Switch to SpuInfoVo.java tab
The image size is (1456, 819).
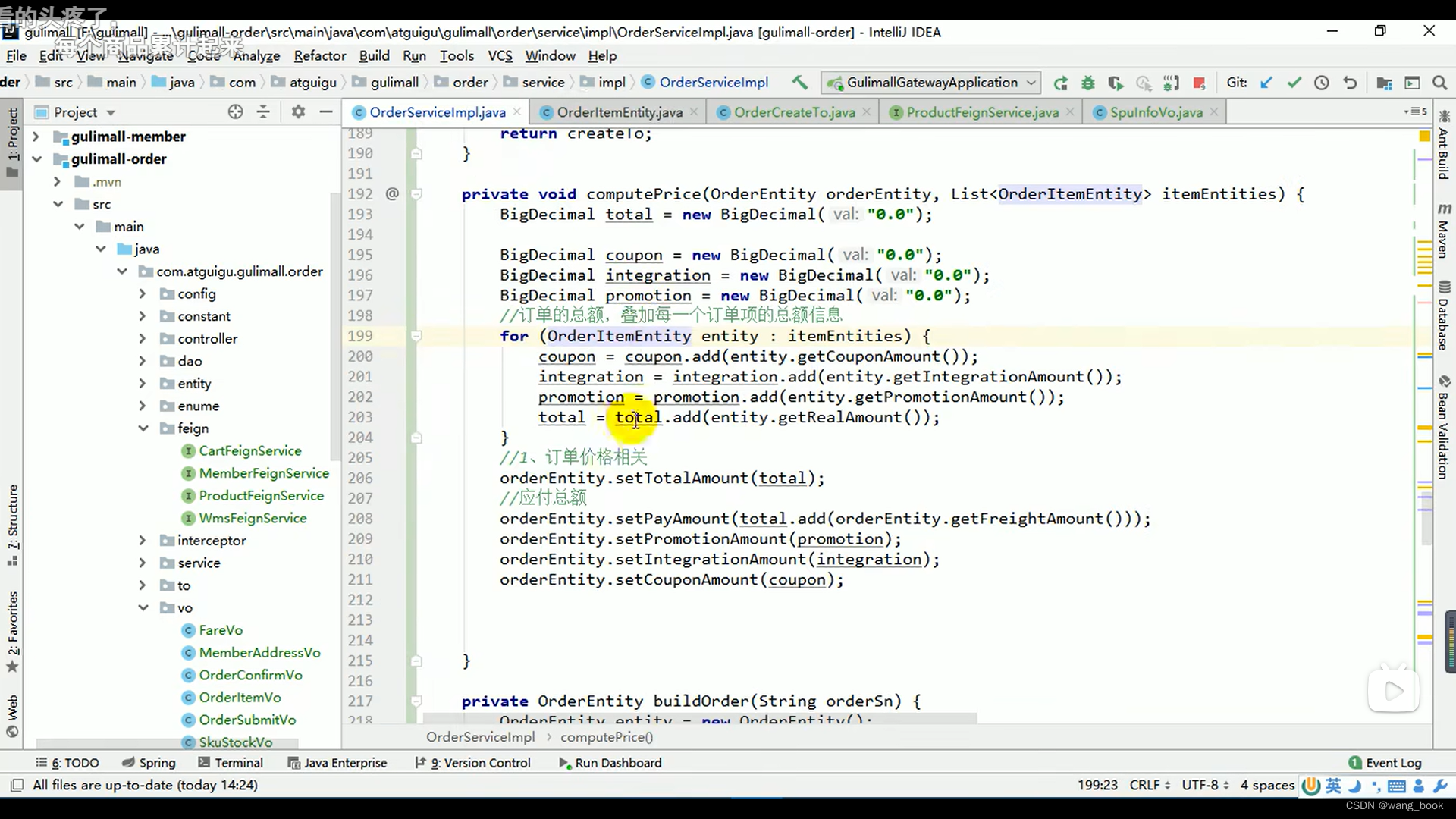(x=1156, y=112)
